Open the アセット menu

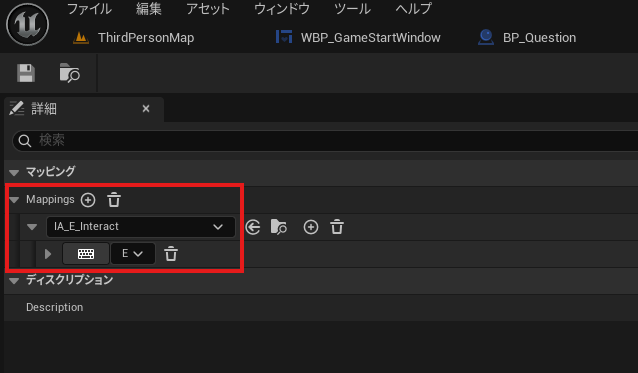click(x=208, y=9)
